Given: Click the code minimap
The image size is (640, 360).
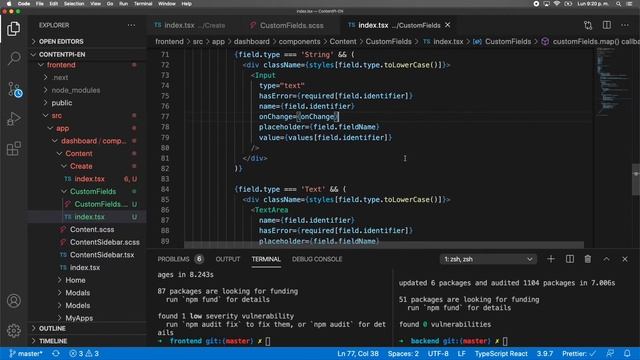Looking at the screenshot, I should (612, 82).
